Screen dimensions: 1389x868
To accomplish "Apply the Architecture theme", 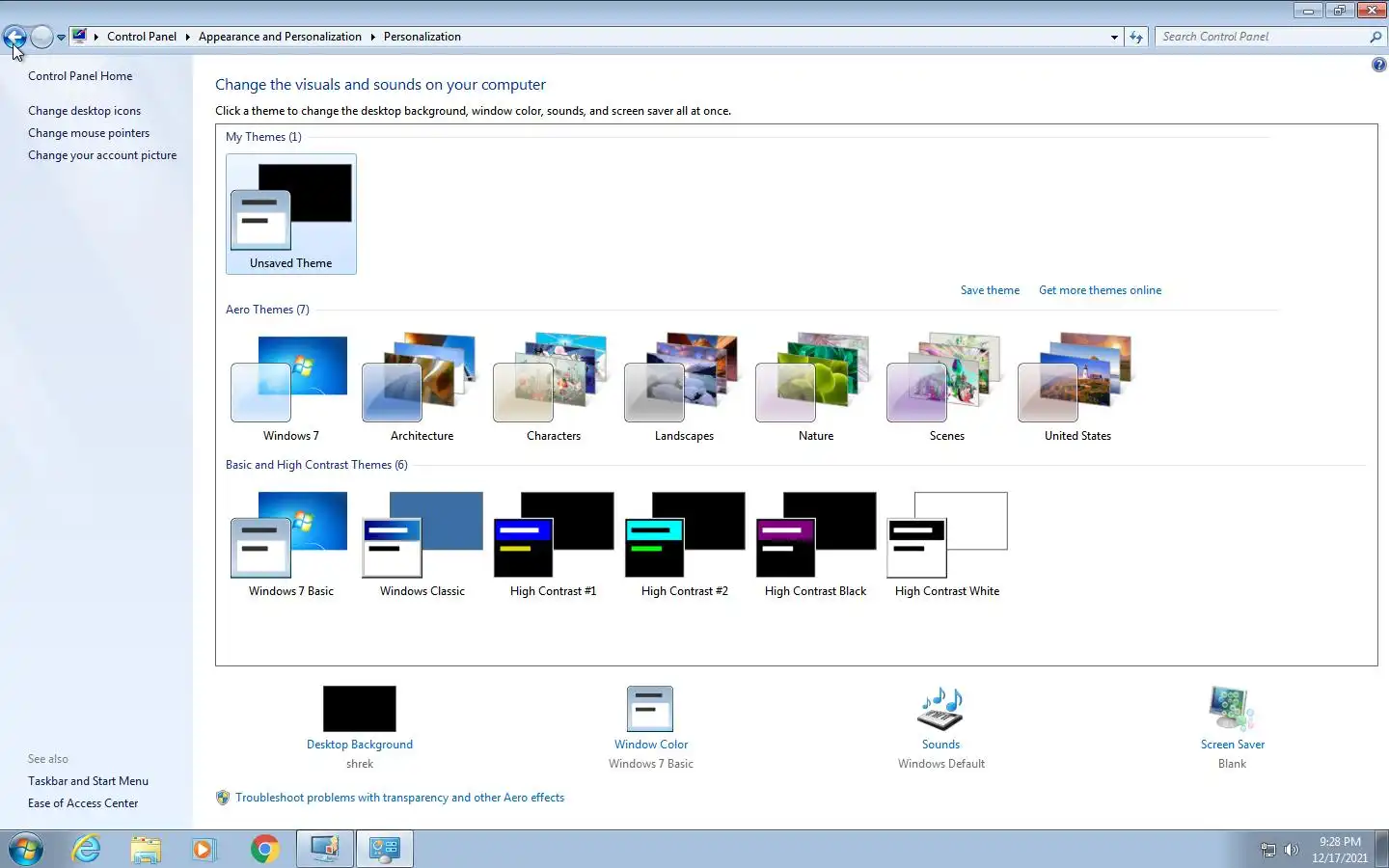I will (422, 388).
